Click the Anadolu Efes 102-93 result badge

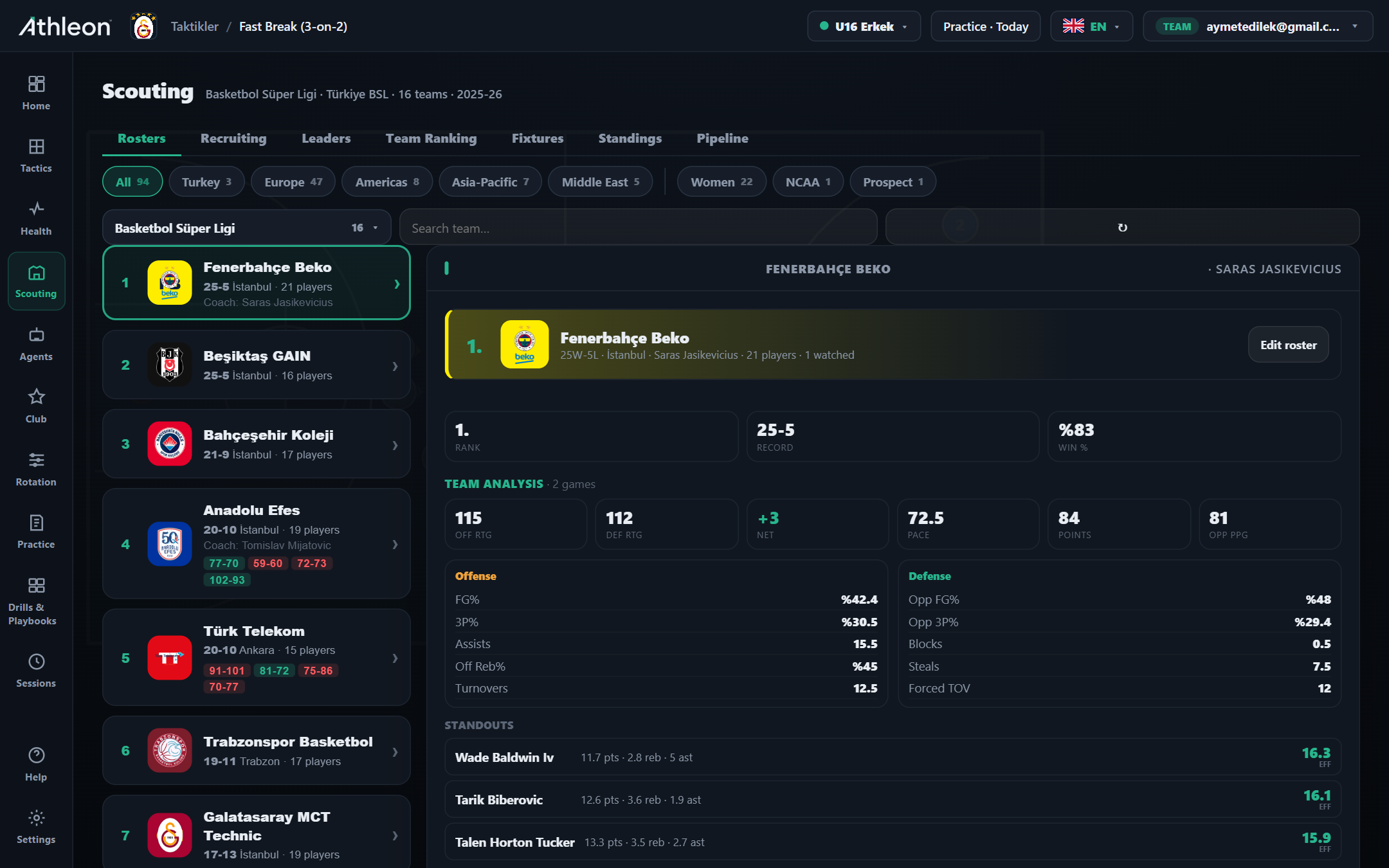click(x=227, y=580)
